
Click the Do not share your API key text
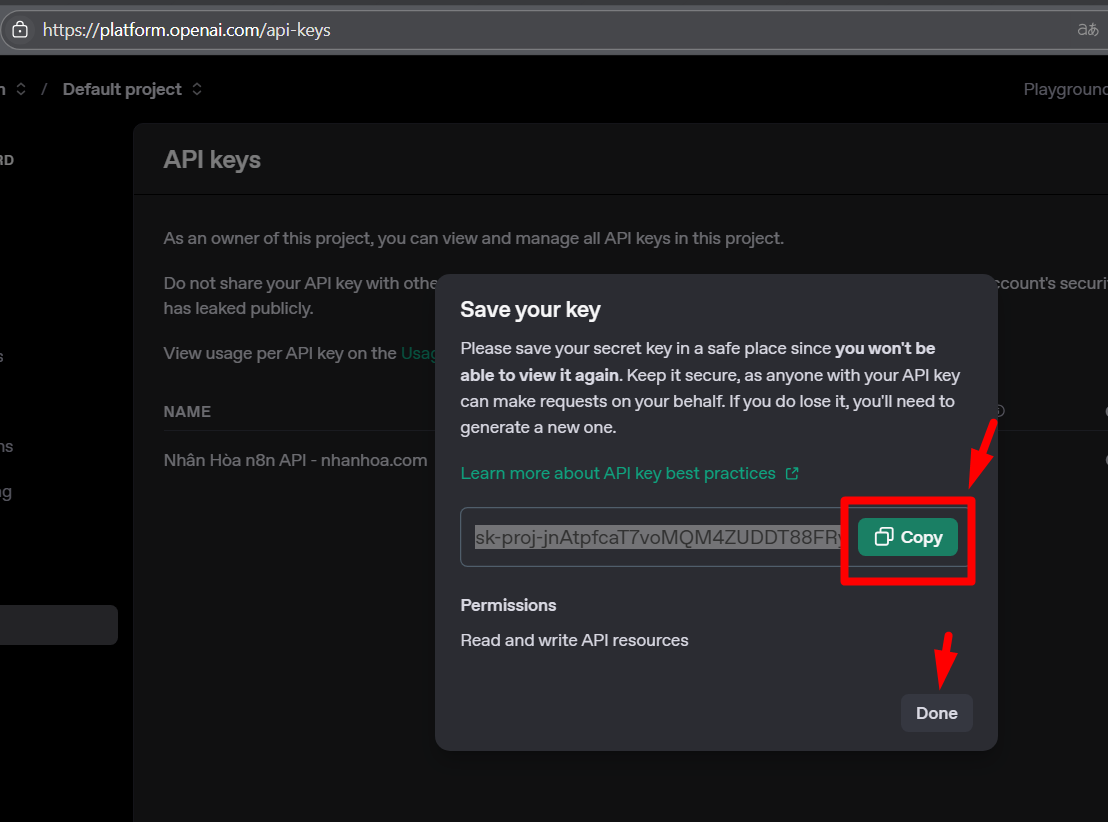300,295
